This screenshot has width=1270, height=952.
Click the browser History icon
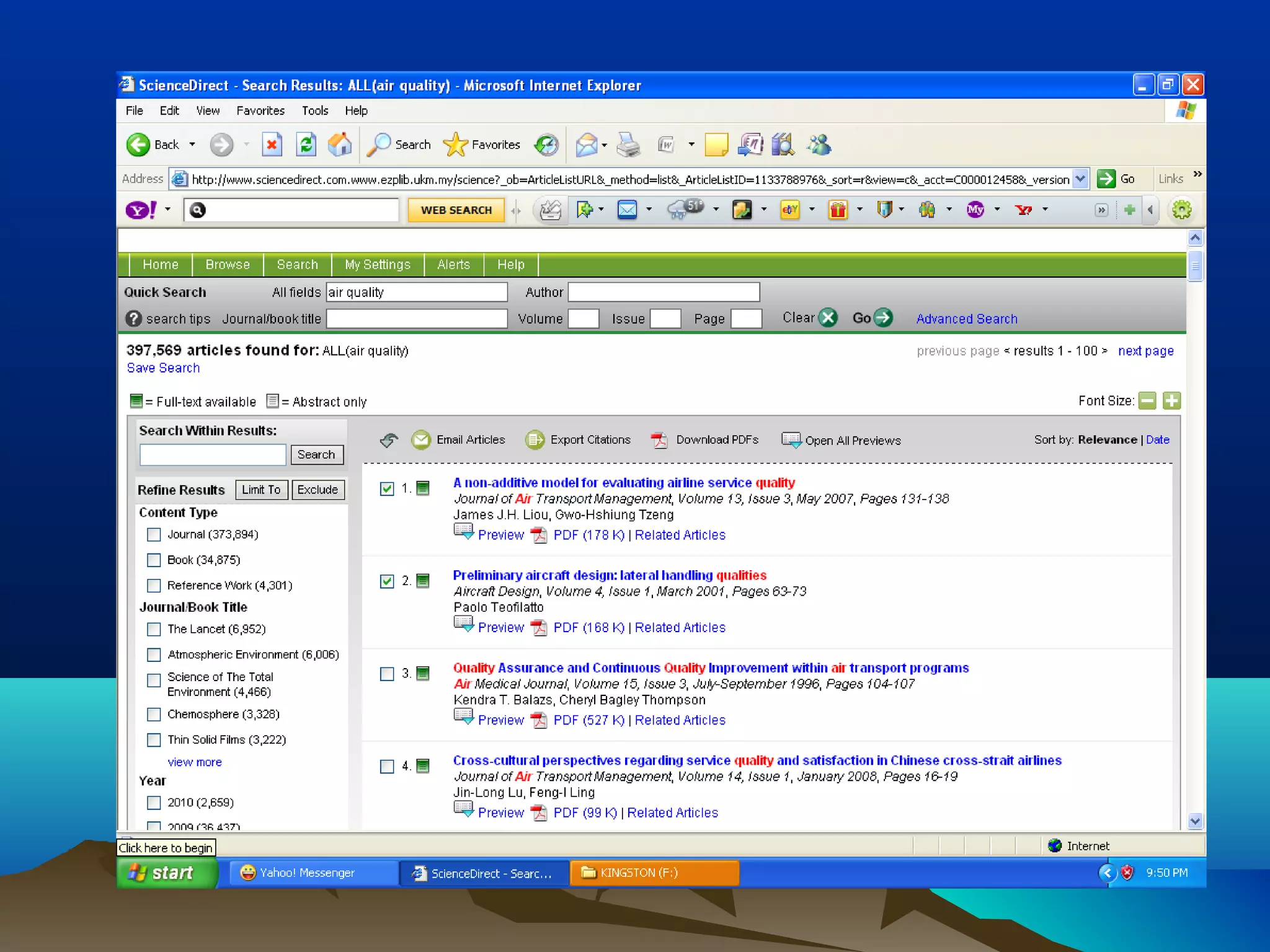(x=546, y=145)
